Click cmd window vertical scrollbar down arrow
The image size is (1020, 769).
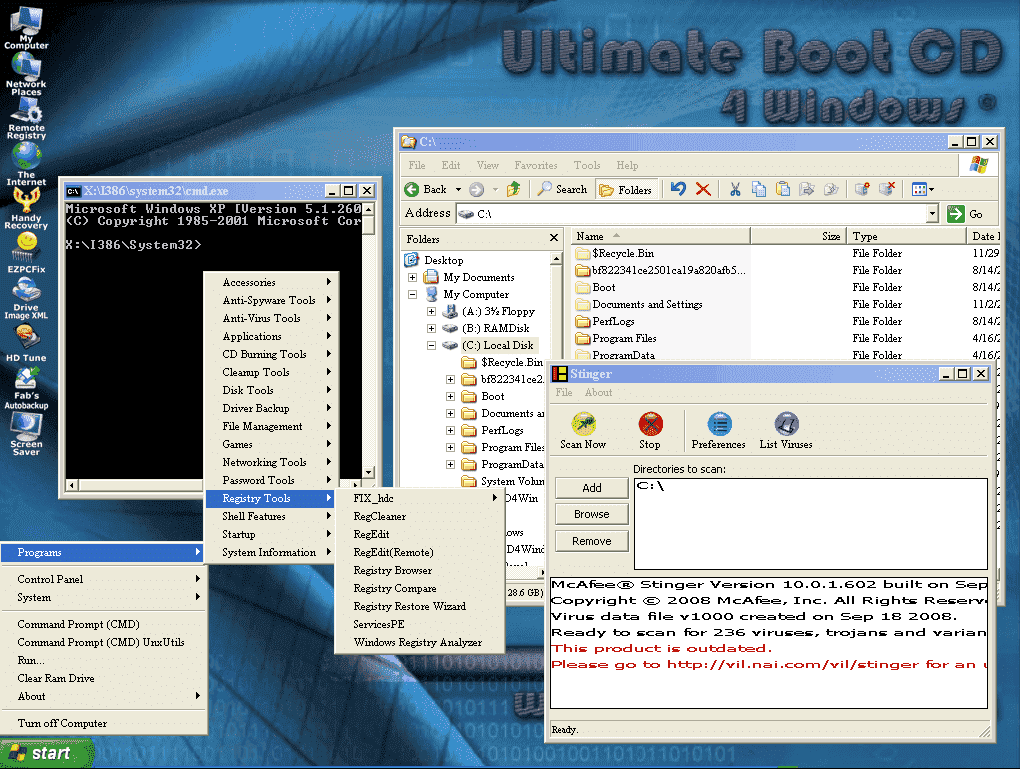[369, 472]
